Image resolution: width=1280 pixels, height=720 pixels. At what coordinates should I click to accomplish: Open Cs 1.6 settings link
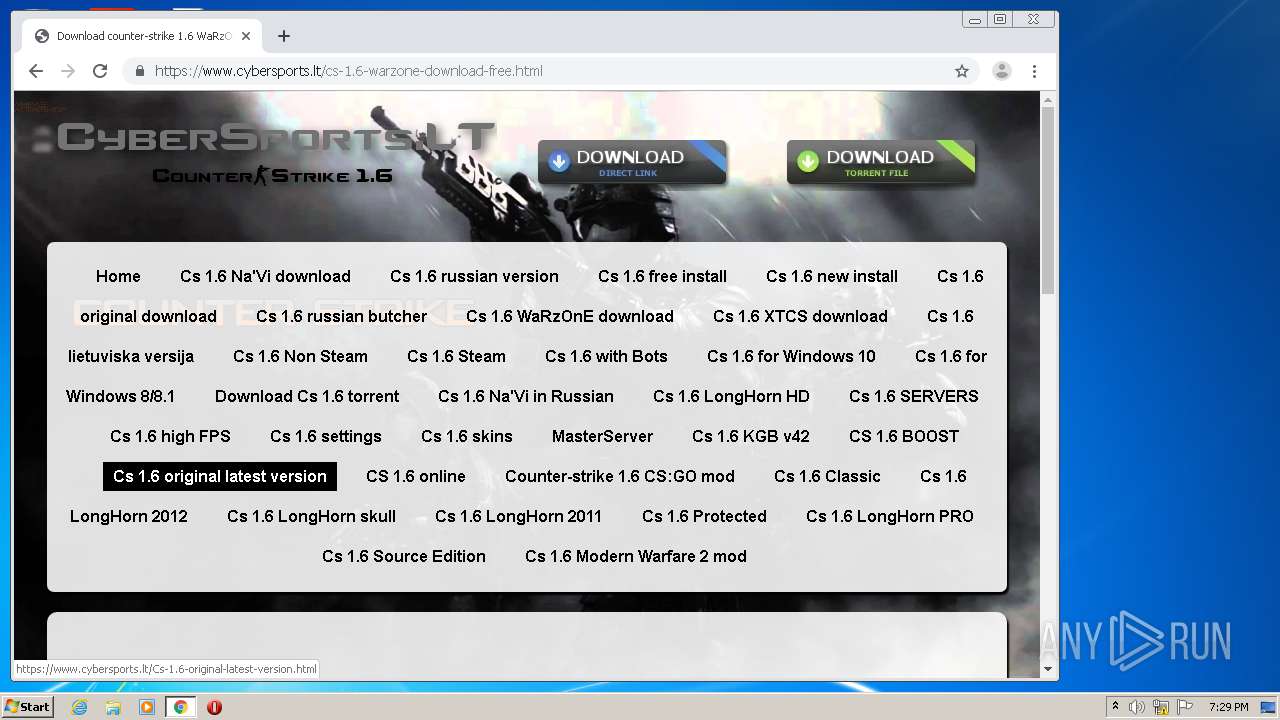(x=326, y=436)
